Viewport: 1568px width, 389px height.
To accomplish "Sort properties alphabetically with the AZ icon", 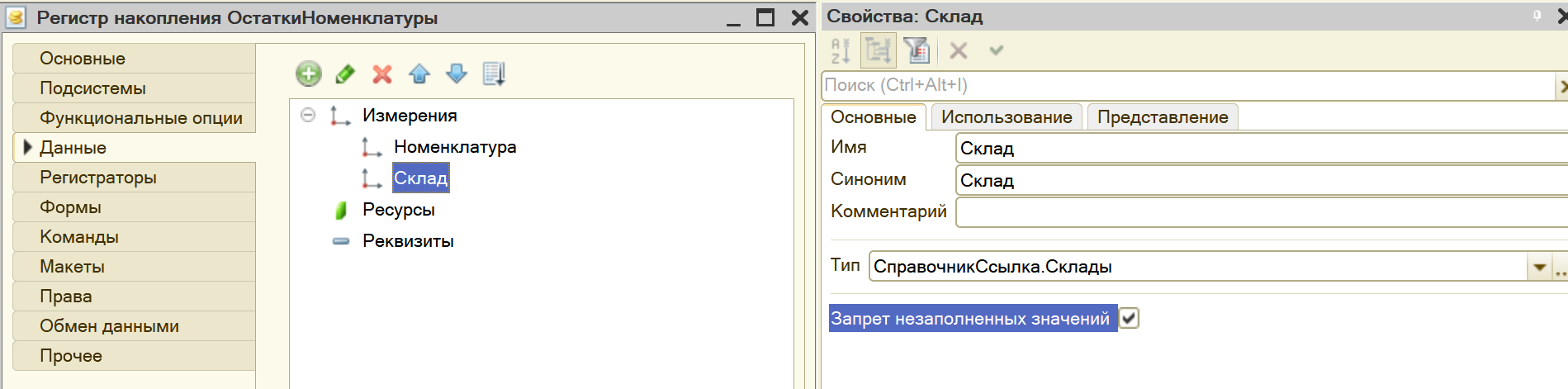I will 841,51.
